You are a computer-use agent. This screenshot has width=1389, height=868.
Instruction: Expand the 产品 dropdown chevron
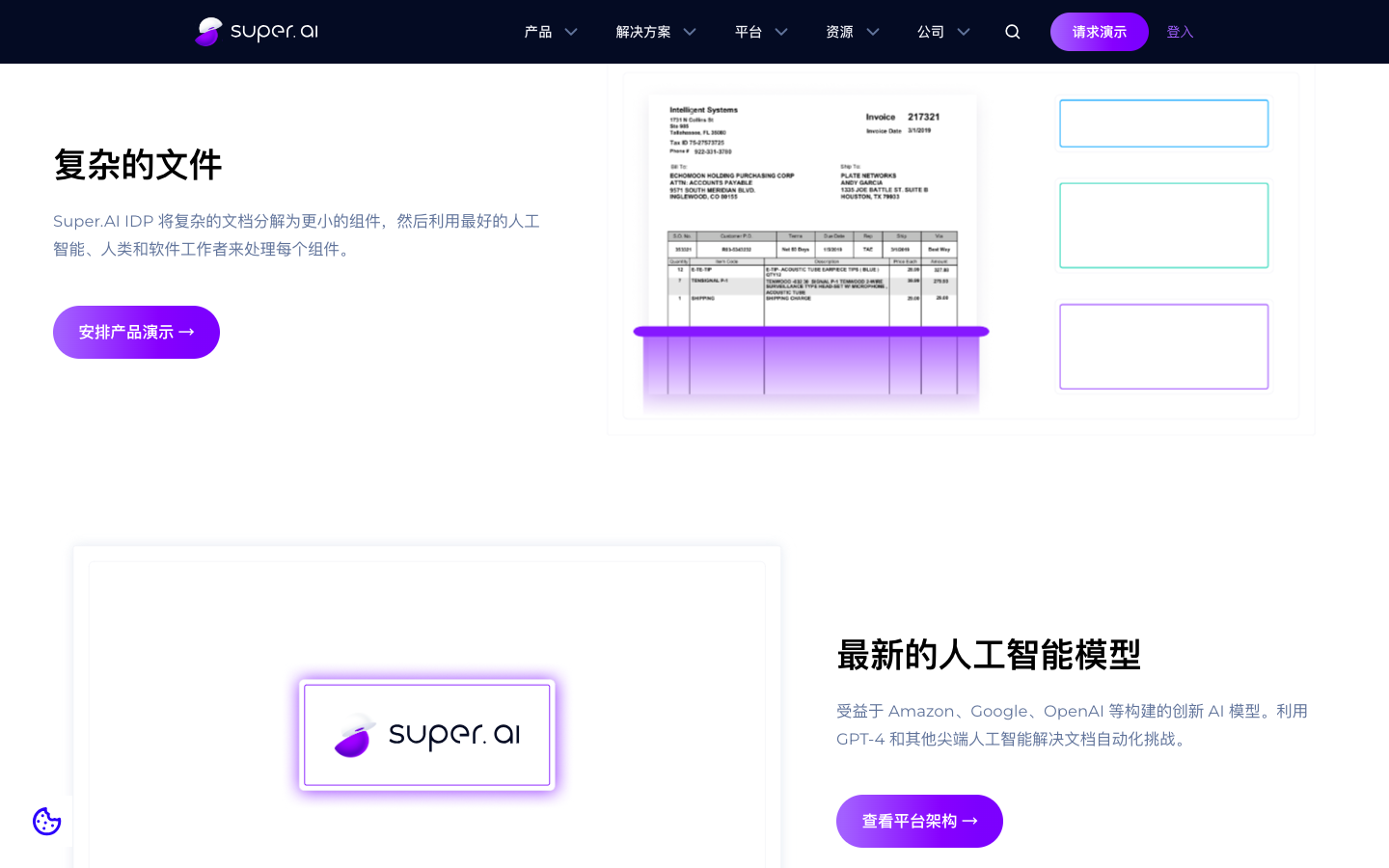pyautogui.click(x=571, y=32)
